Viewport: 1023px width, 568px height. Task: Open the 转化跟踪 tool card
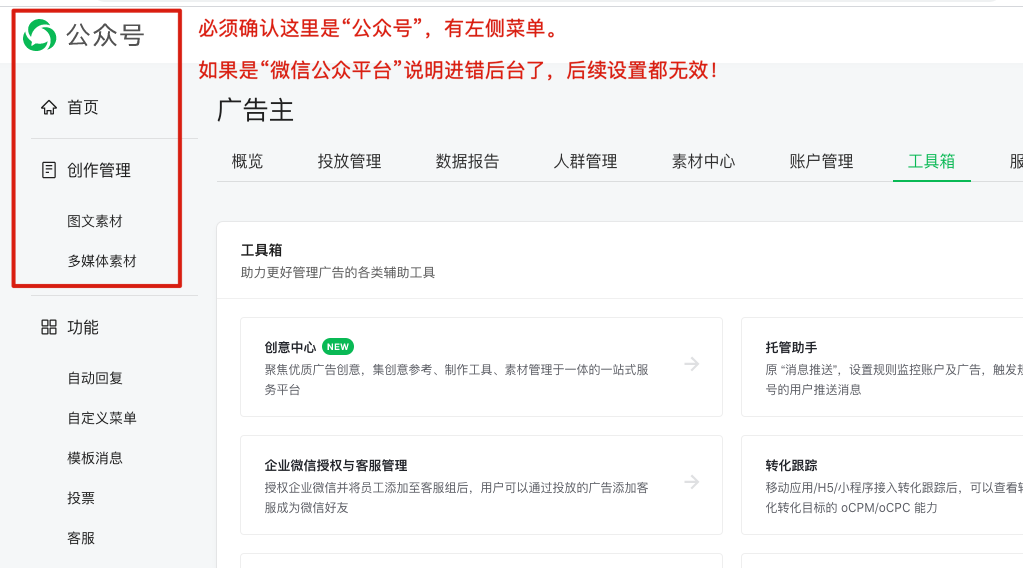pos(882,485)
